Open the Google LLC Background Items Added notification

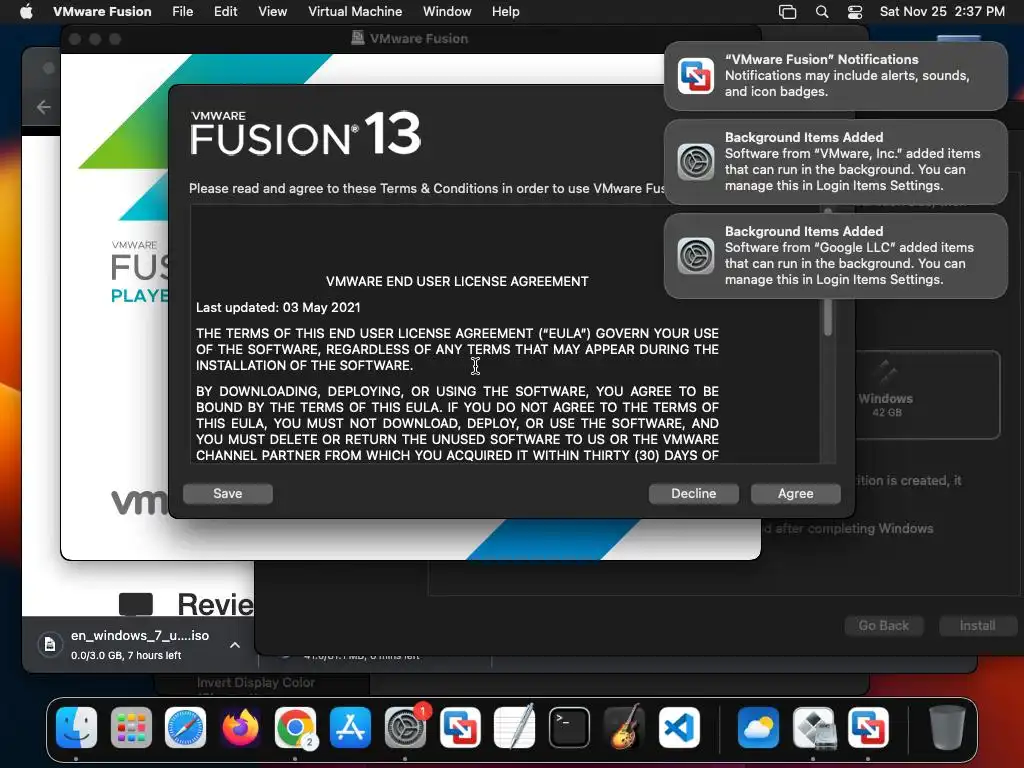(x=835, y=255)
